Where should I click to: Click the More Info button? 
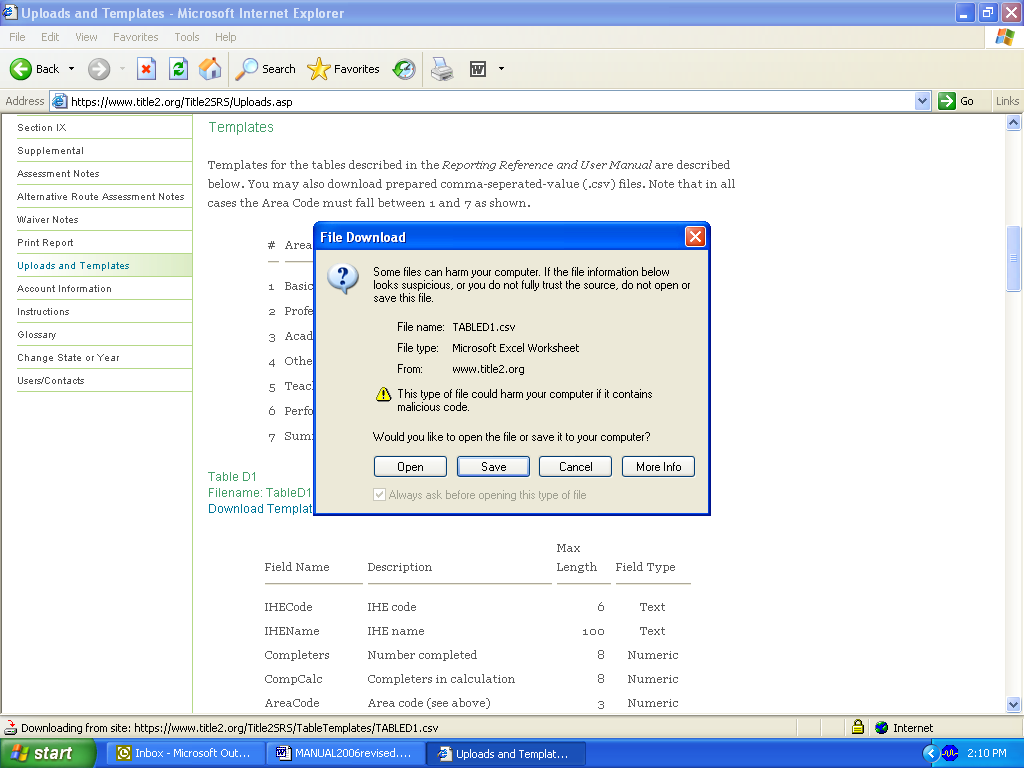pos(658,467)
